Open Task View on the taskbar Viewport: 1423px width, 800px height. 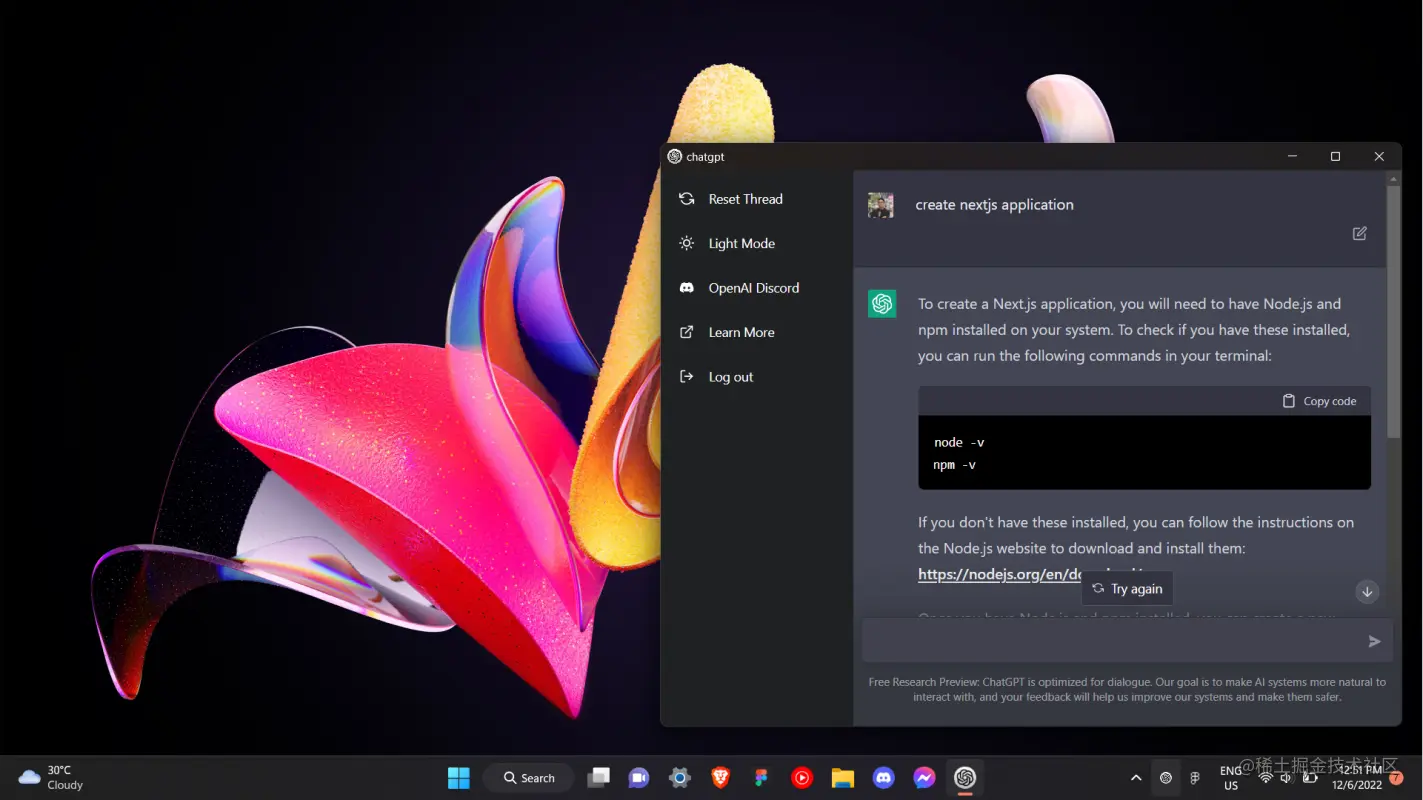[x=598, y=778]
